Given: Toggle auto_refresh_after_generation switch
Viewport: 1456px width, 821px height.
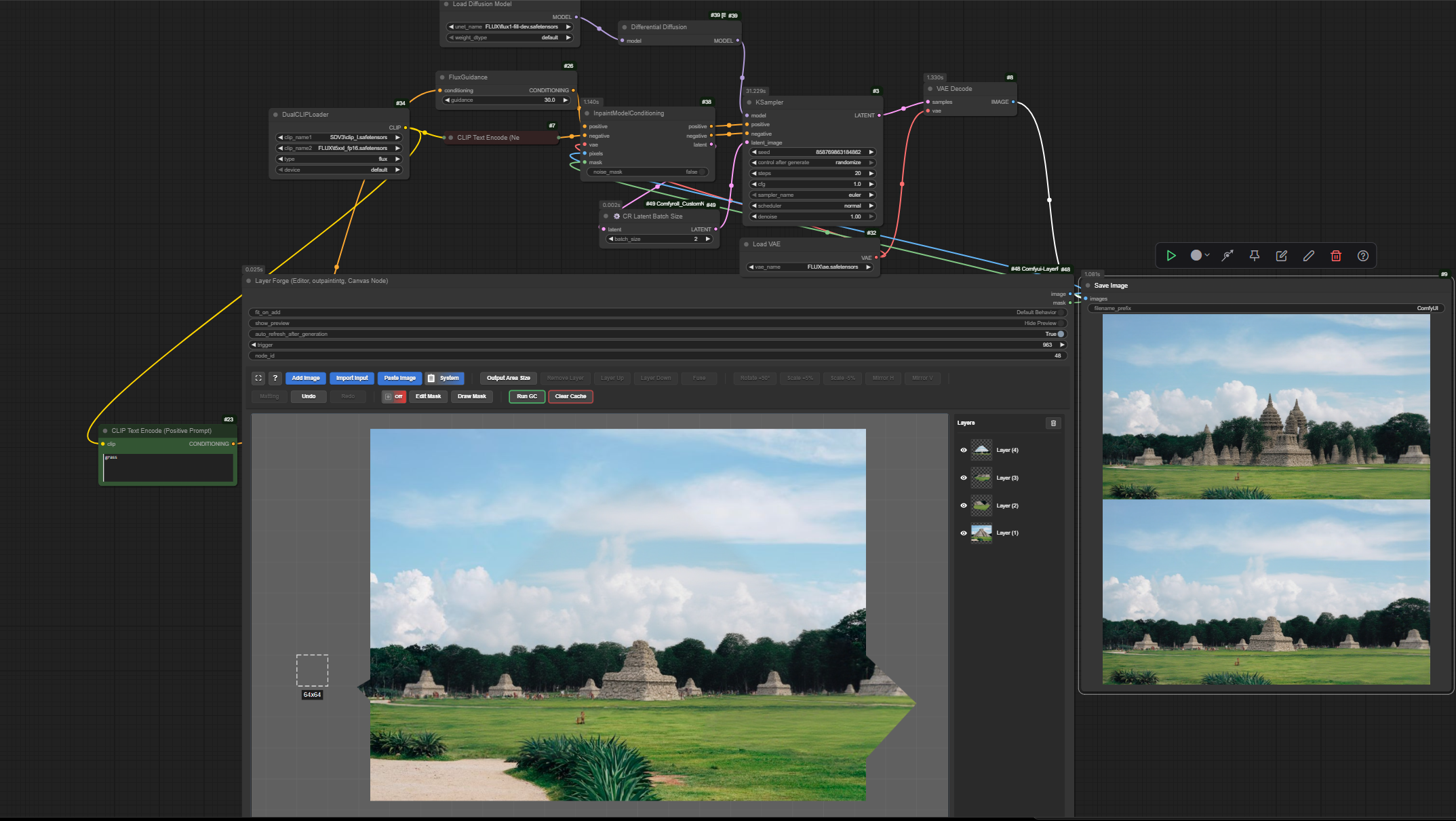Looking at the screenshot, I should click(1060, 334).
